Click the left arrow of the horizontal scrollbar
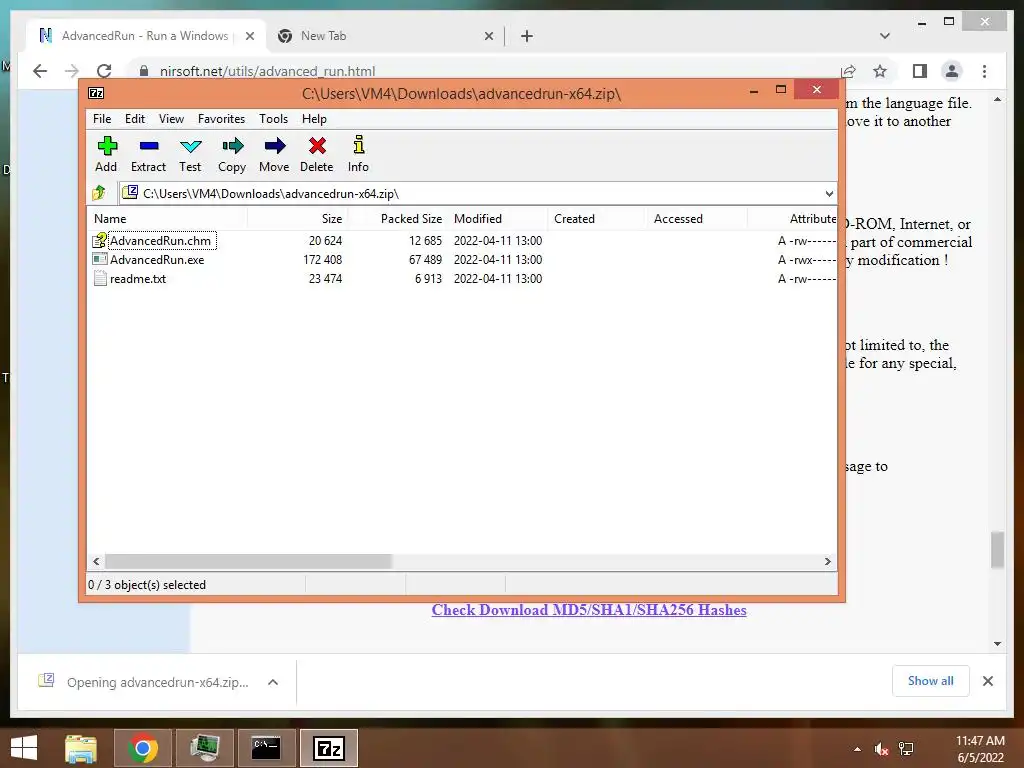Screen dimensions: 1024x768 click(97, 561)
